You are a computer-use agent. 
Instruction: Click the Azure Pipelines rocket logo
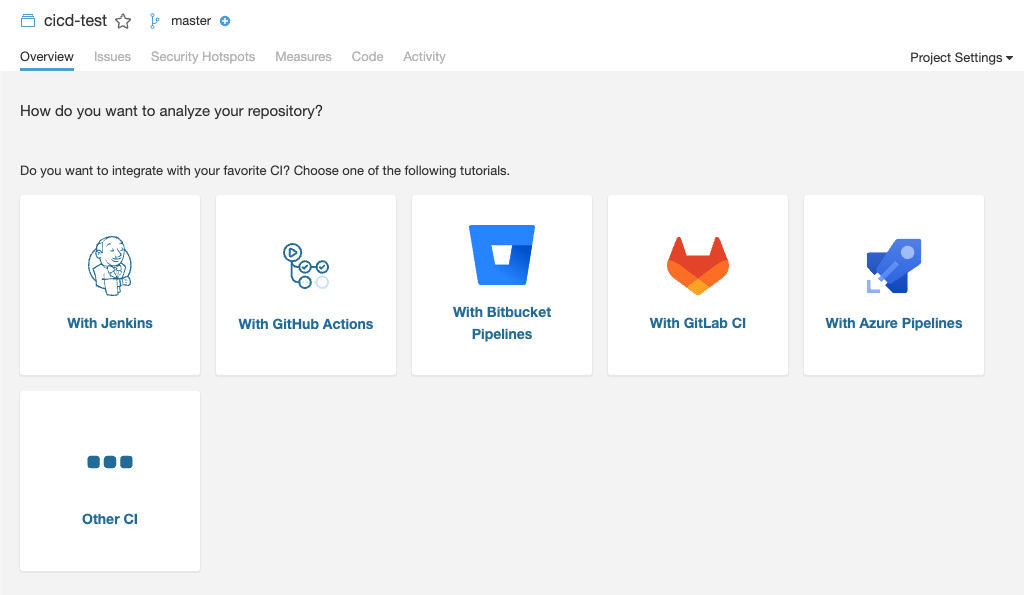893,266
